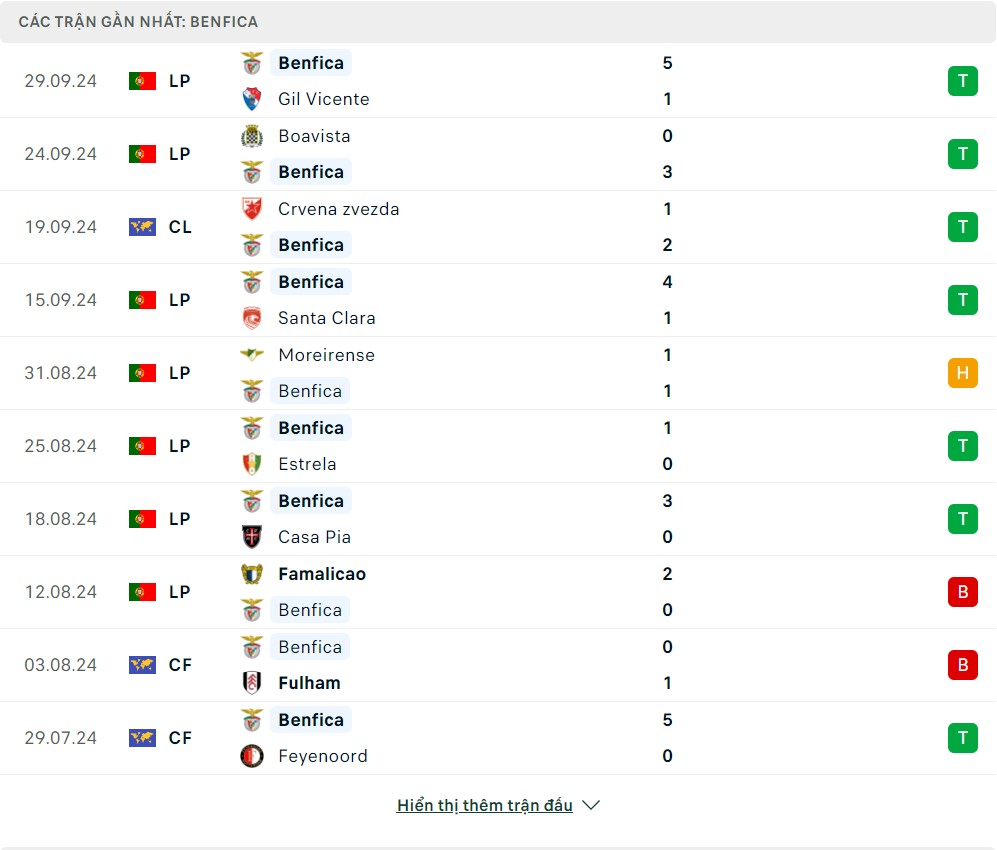Click the Feyenoord club crest
The image size is (997, 850).
pos(252,756)
